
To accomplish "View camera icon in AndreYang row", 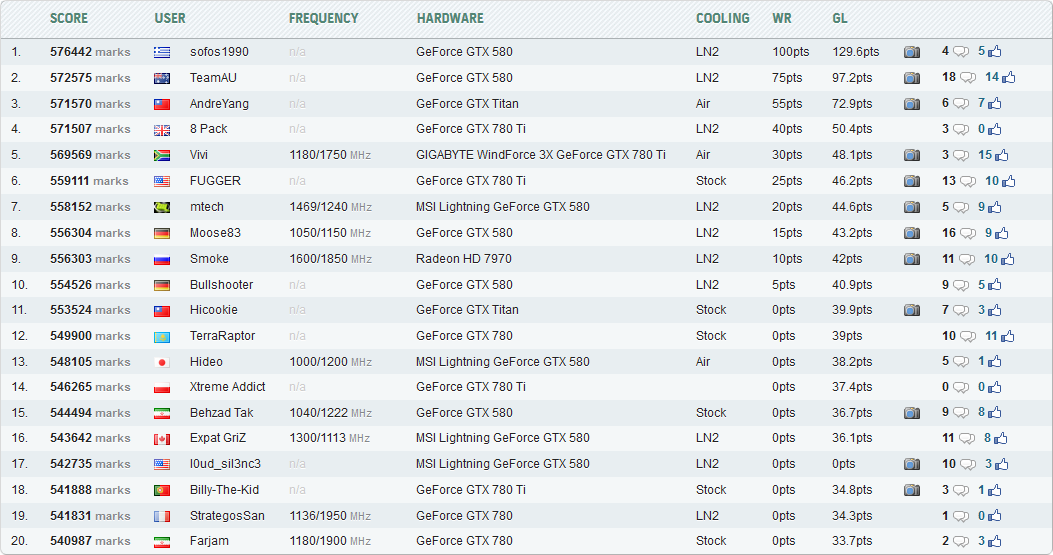I will tap(911, 103).
